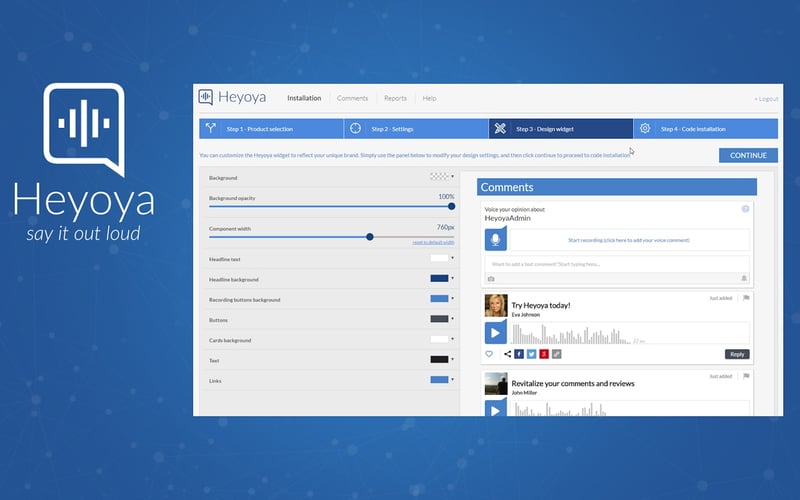Click the user icon in comment box
Screen dimensions: 800x500
coord(744,278)
